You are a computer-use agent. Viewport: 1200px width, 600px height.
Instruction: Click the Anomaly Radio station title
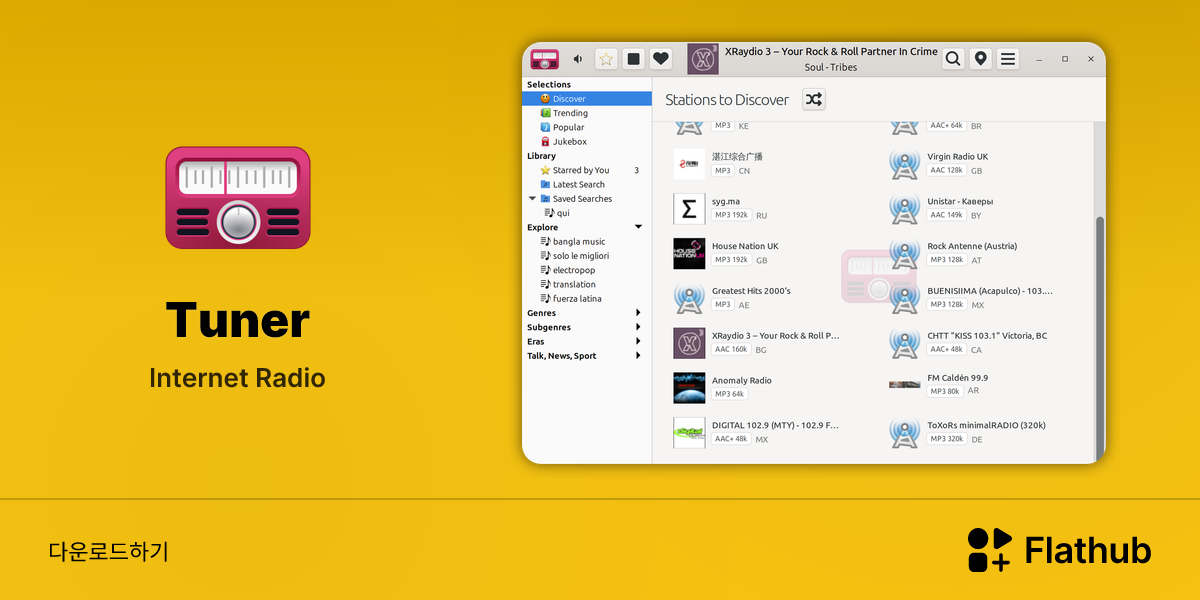coord(741,381)
